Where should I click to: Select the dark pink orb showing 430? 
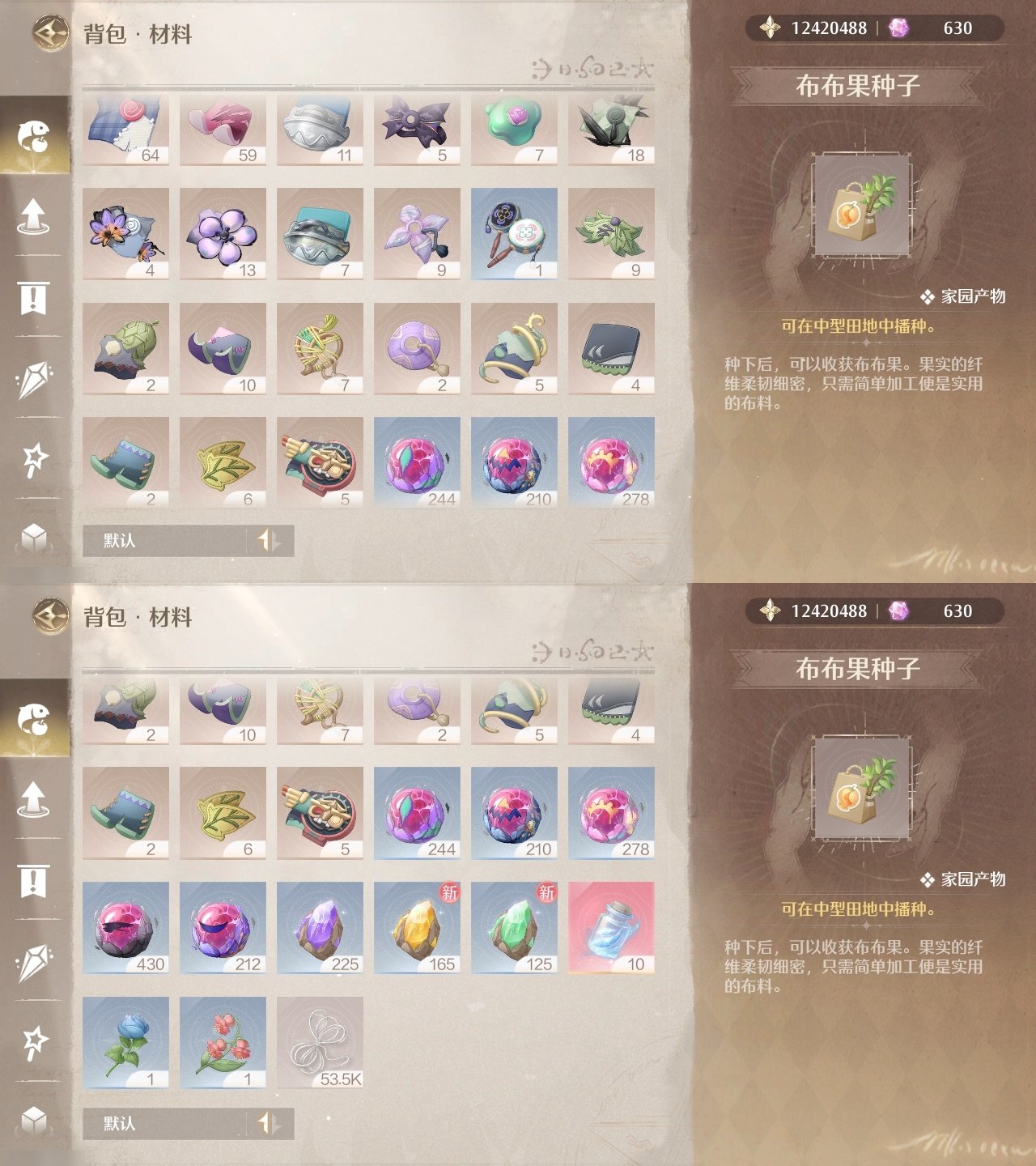[125, 928]
